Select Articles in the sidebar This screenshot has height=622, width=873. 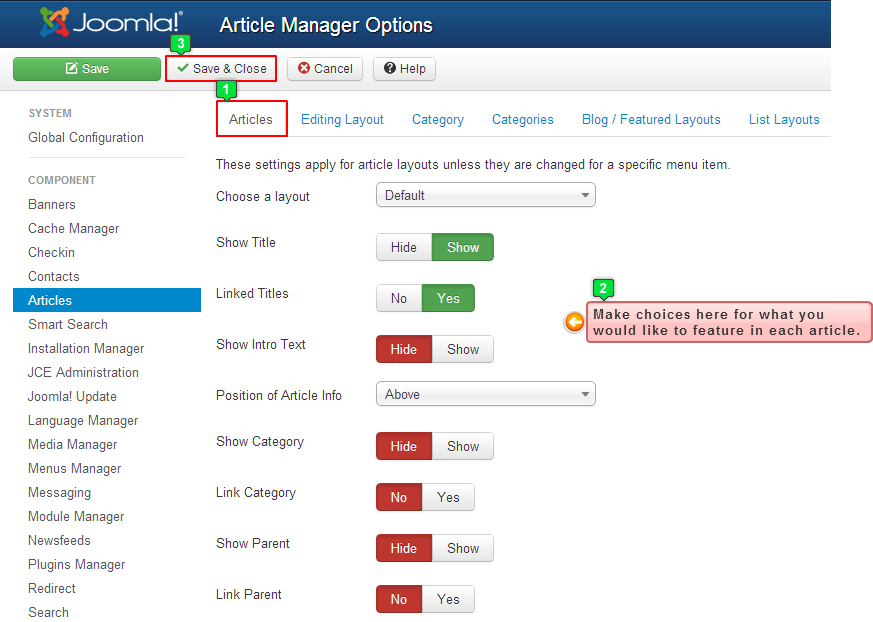point(107,300)
